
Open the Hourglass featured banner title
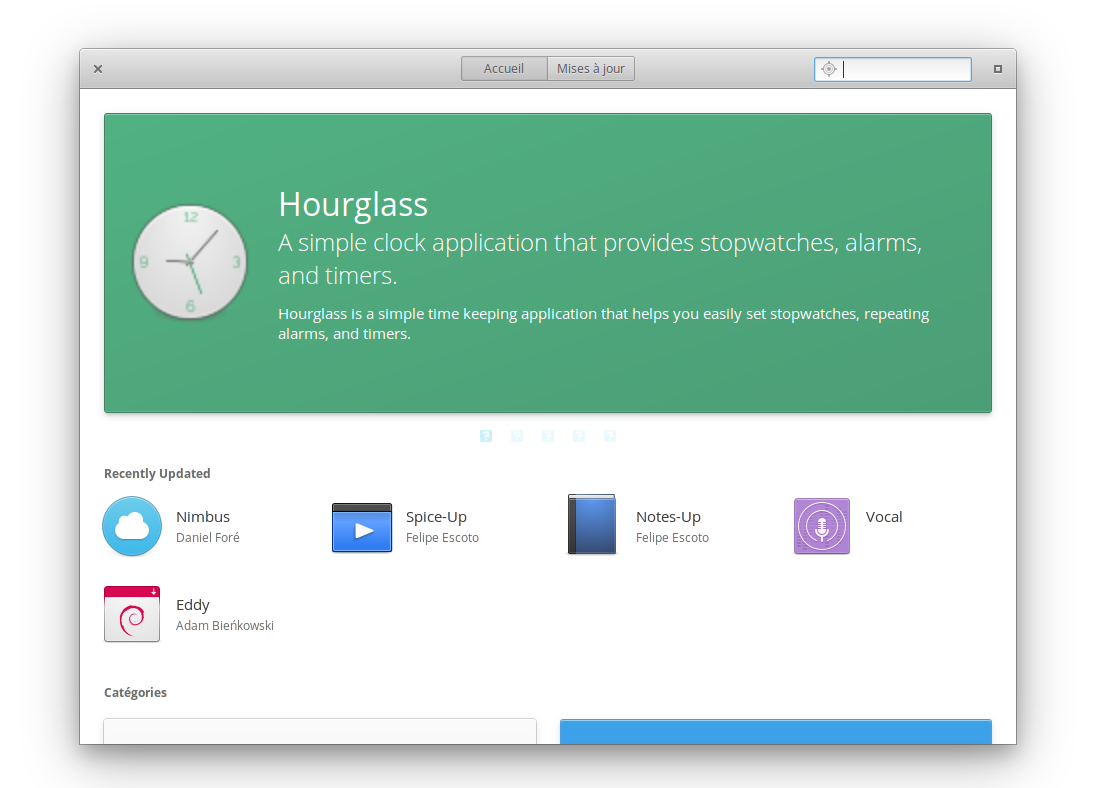[353, 204]
